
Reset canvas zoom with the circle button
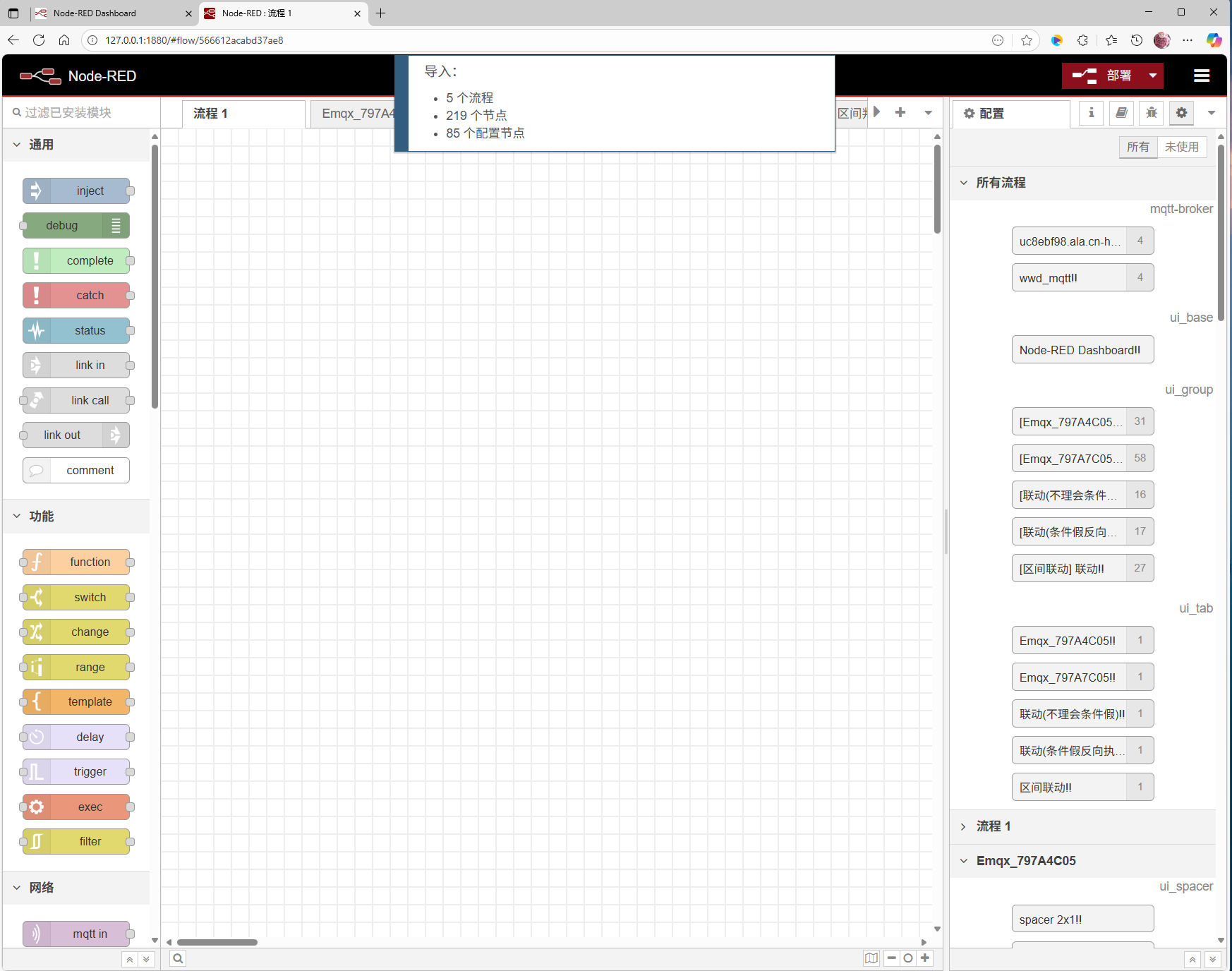tap(908, 958)
